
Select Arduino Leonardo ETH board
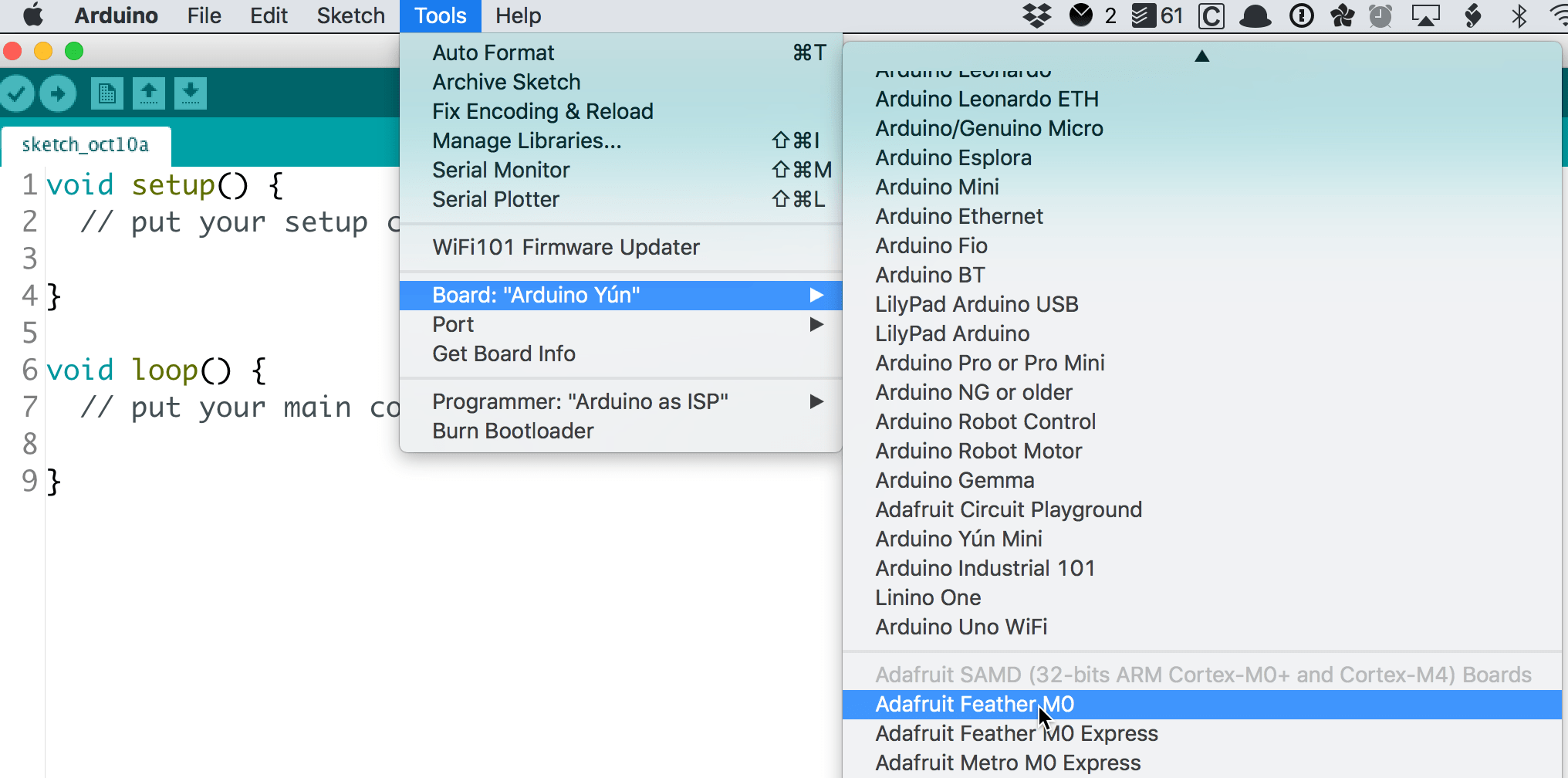pos(1202,99)
